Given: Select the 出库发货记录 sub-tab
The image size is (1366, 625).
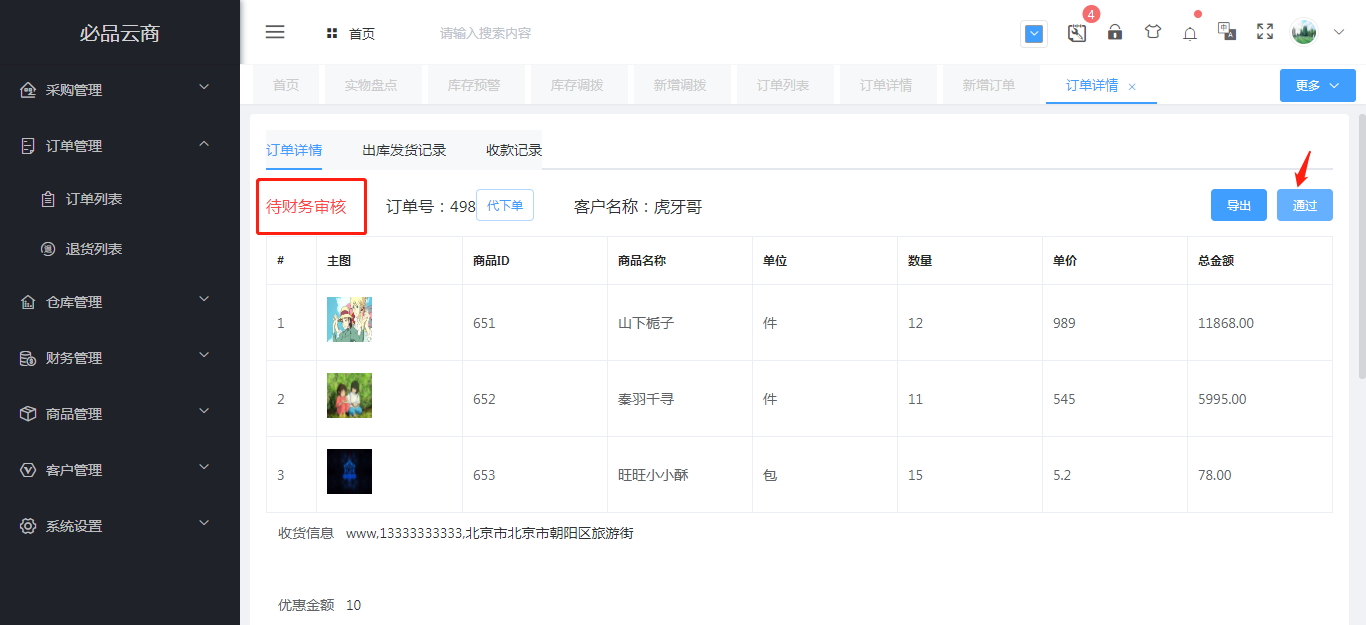Looking at the screenshot, I should coord(404,150).
